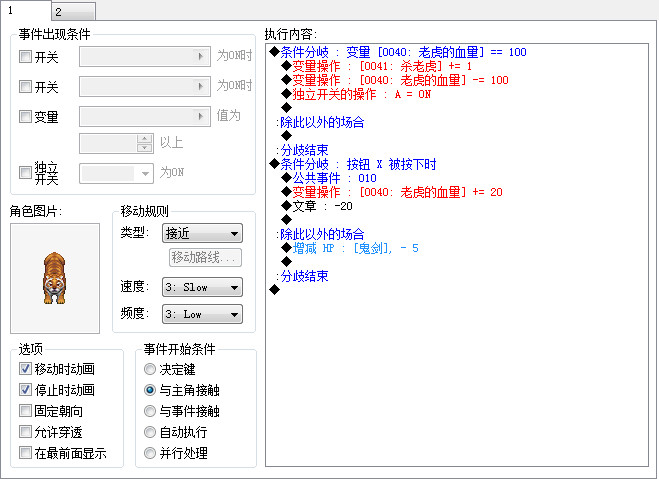Open the 频度 frequency dropdown

(202, 314)
